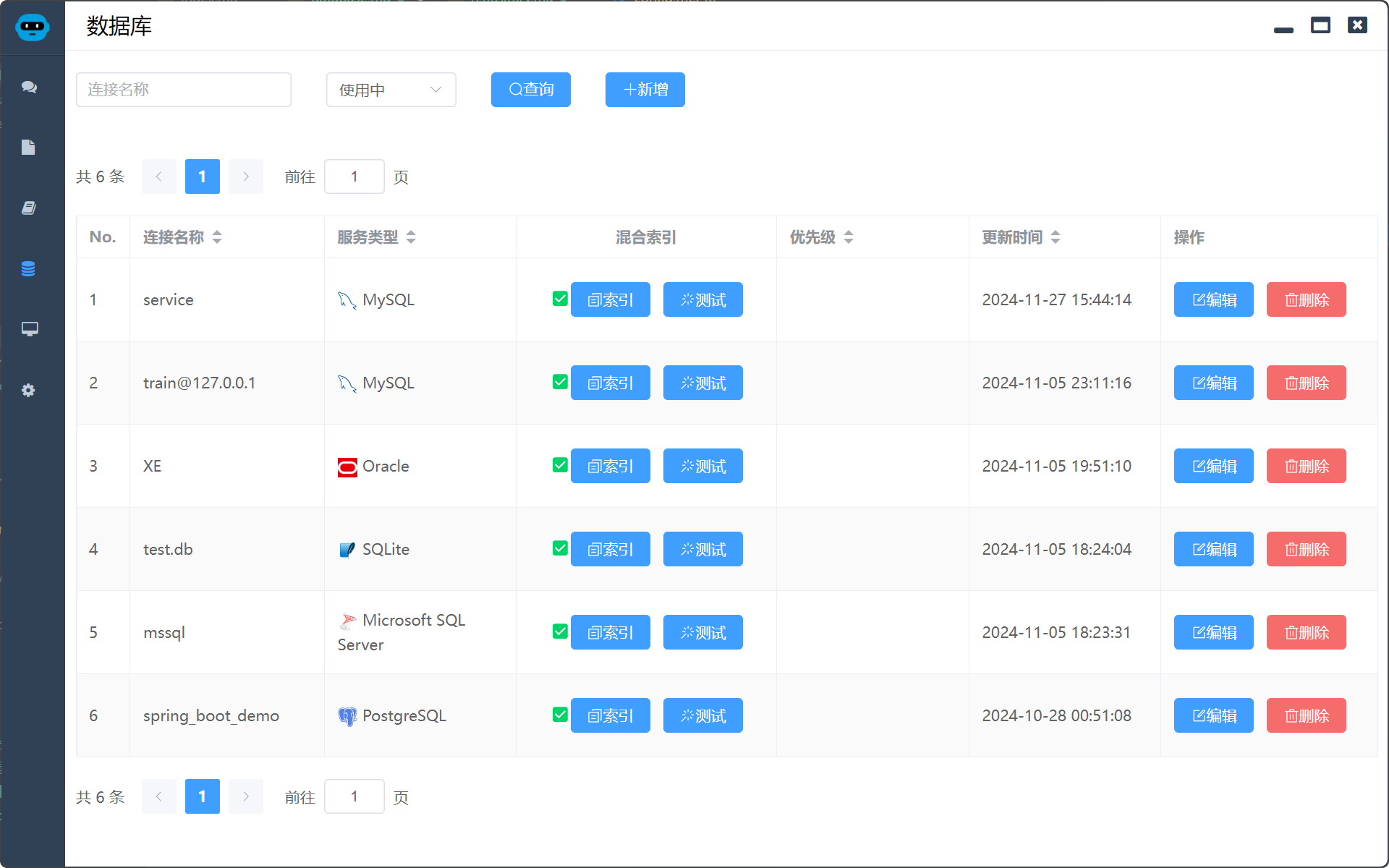
Task: Open the knowledge book icon in sidebar
Action: click(29, 208)
